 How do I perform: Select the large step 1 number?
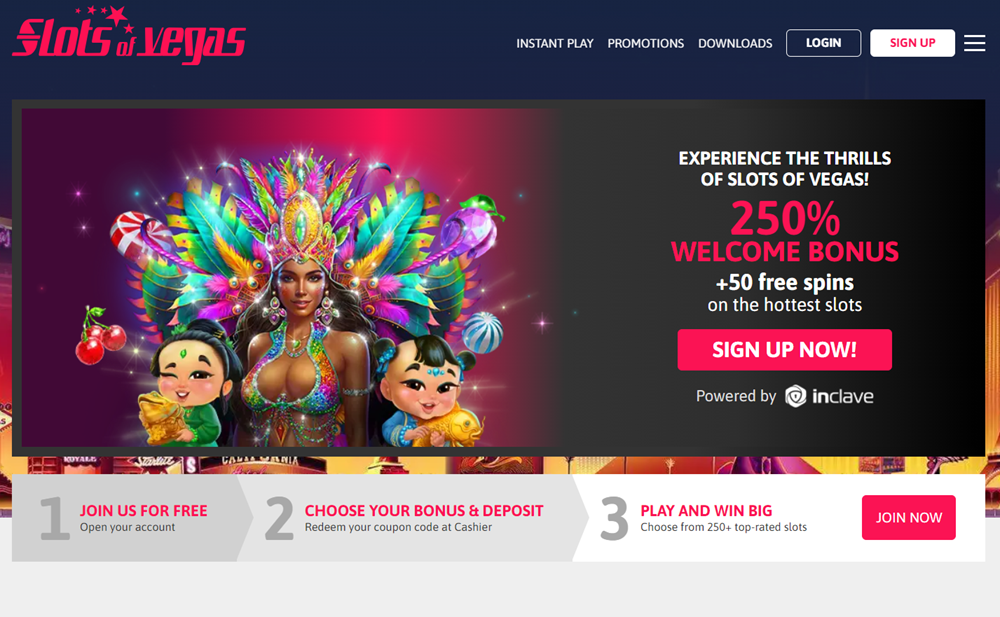55,519
